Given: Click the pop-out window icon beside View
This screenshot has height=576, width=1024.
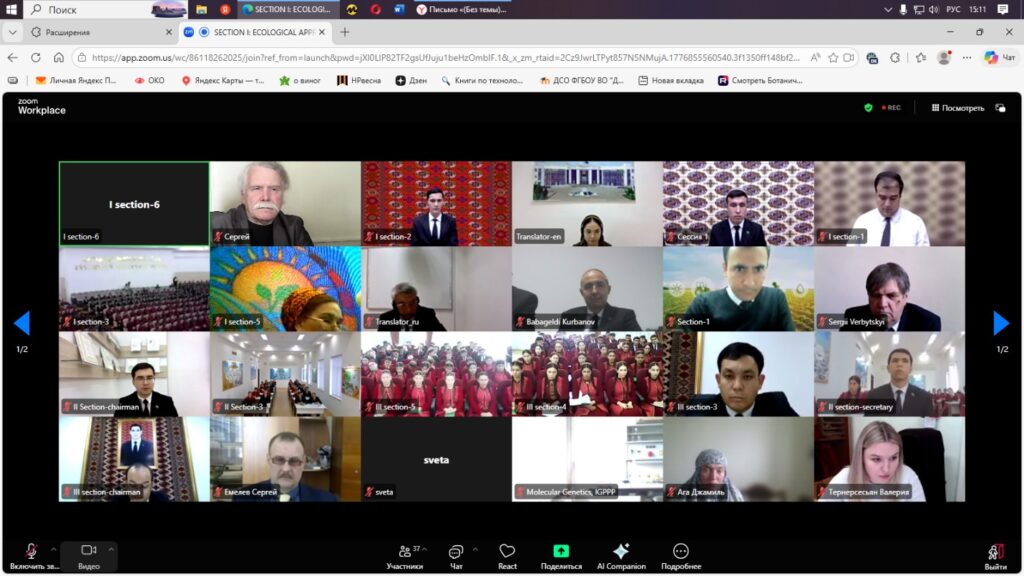Looking at the screenshot, I should (1000, 108).
